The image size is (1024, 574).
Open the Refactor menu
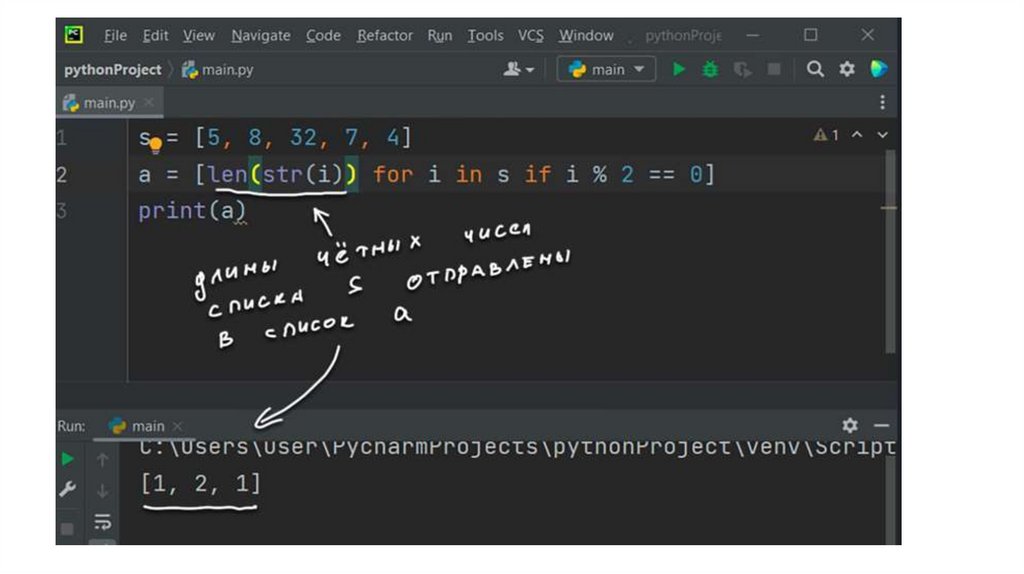click(x=385, y=35)
